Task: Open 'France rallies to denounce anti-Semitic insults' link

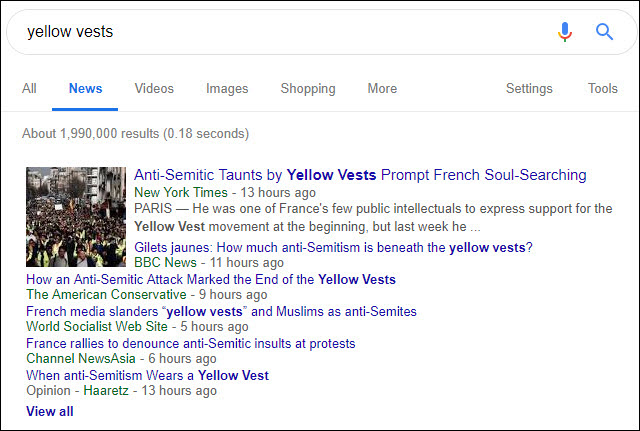Action: (x=191, y=343)
